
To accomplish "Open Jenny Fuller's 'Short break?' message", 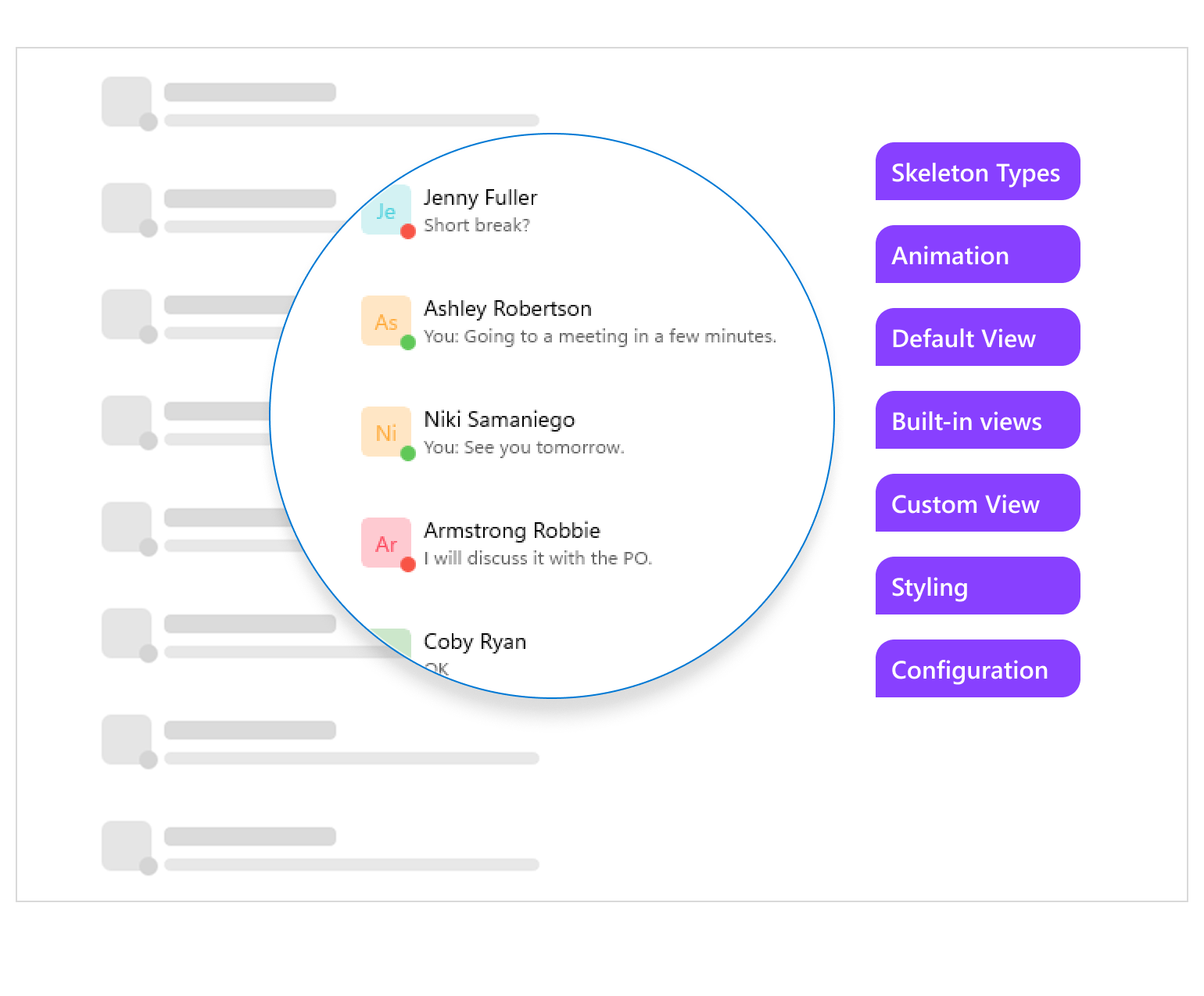I will 477,226.
